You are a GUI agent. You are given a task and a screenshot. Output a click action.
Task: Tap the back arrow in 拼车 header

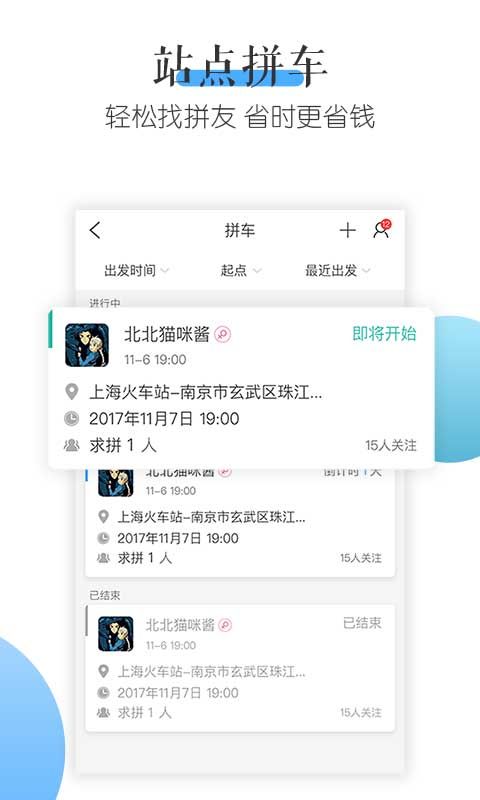tap(95, 231)
